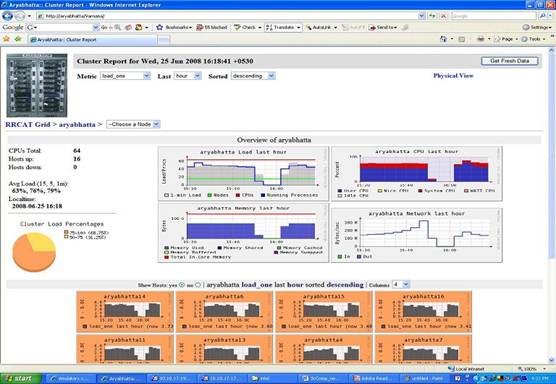
Task: Expand the Sorted descending dropdown
Action: [253, 76]
